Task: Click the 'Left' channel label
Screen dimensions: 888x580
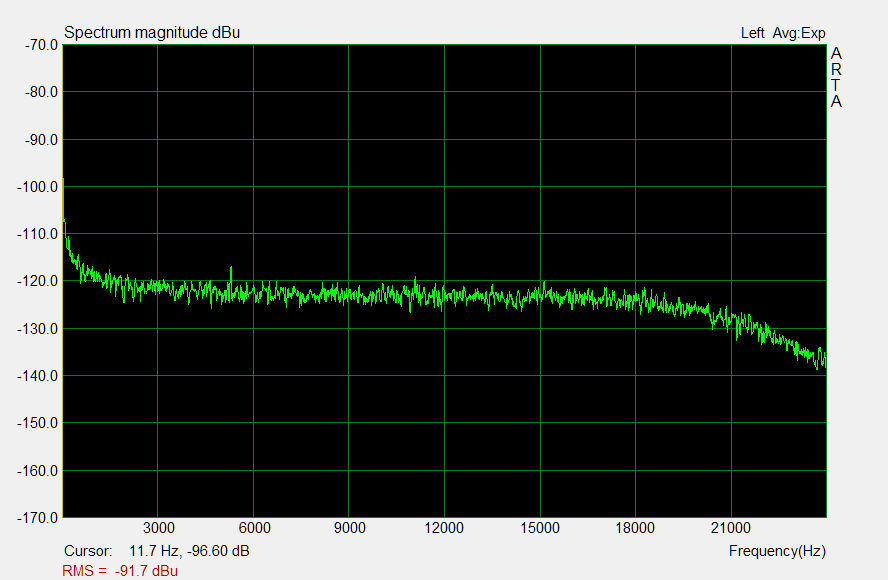Action: tap(753, 33)
